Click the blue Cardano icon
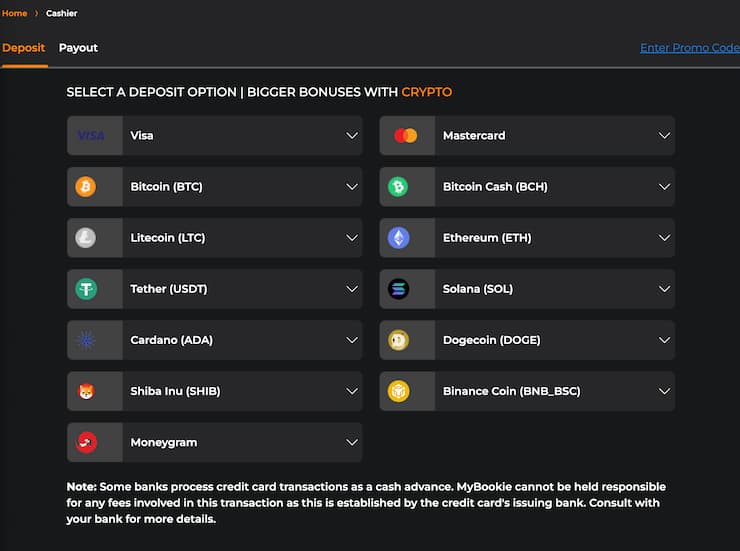 [86, 340]
